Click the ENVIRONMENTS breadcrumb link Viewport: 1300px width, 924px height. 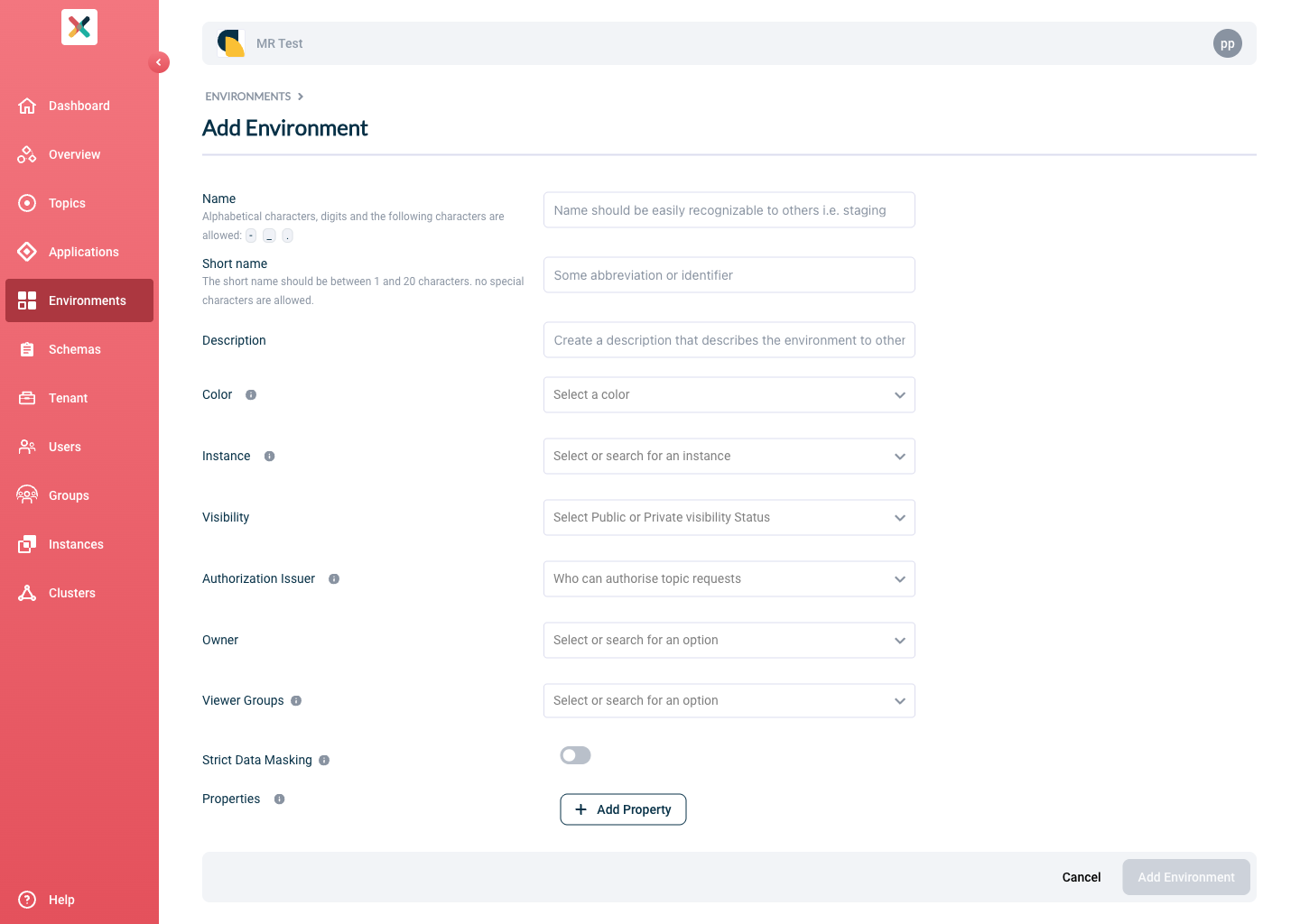(x=248, y=97)
